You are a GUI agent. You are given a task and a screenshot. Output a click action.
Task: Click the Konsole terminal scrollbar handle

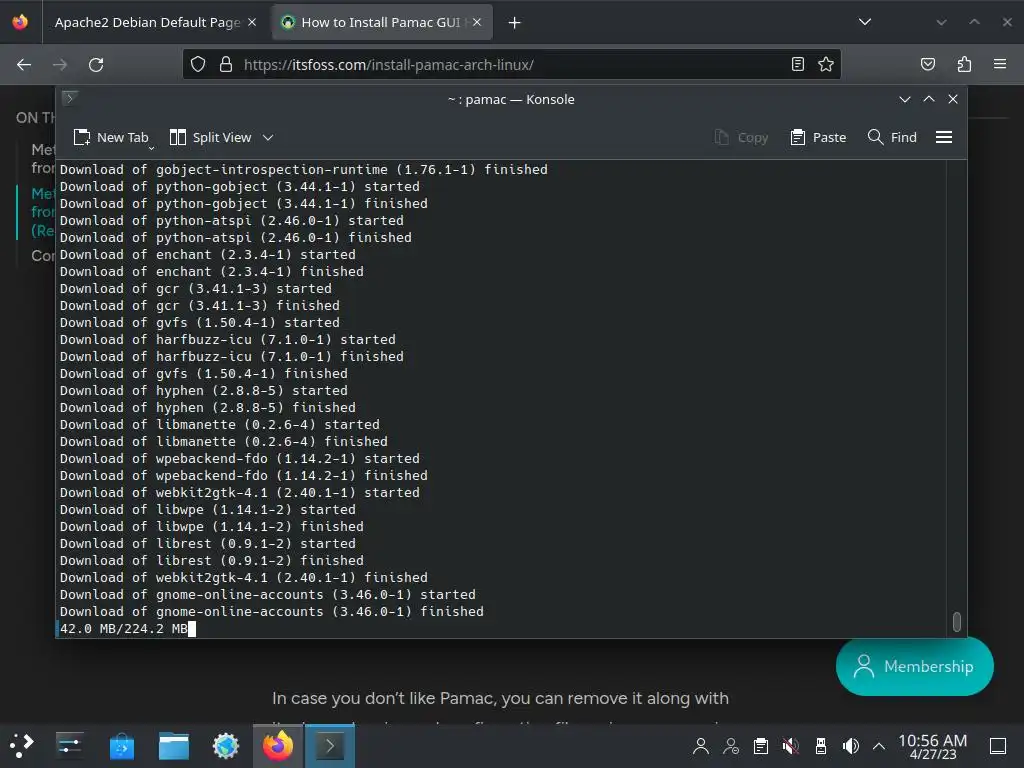click(x=957, y=622)
